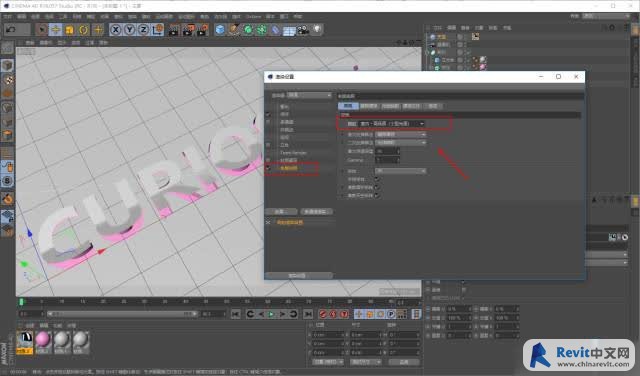
Task: Toggle the Y axis lock
Action: pyautogui.click(x=130, y=29)
